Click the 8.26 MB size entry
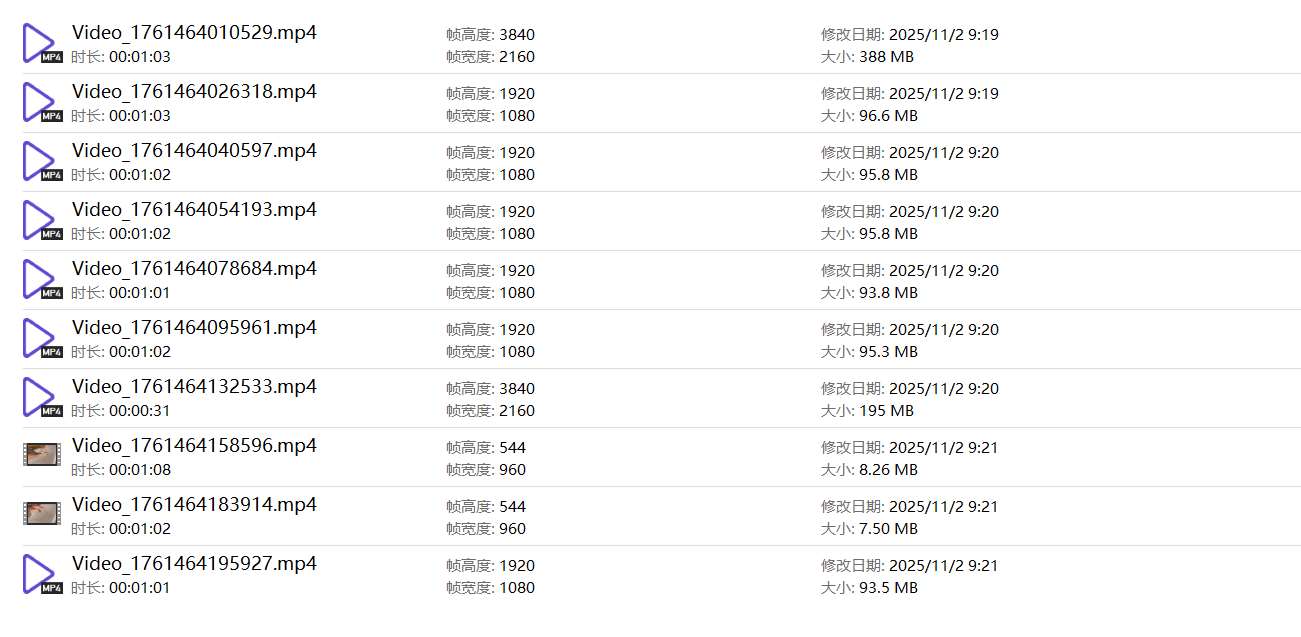1301x637 pixels. tap(888, 470)
